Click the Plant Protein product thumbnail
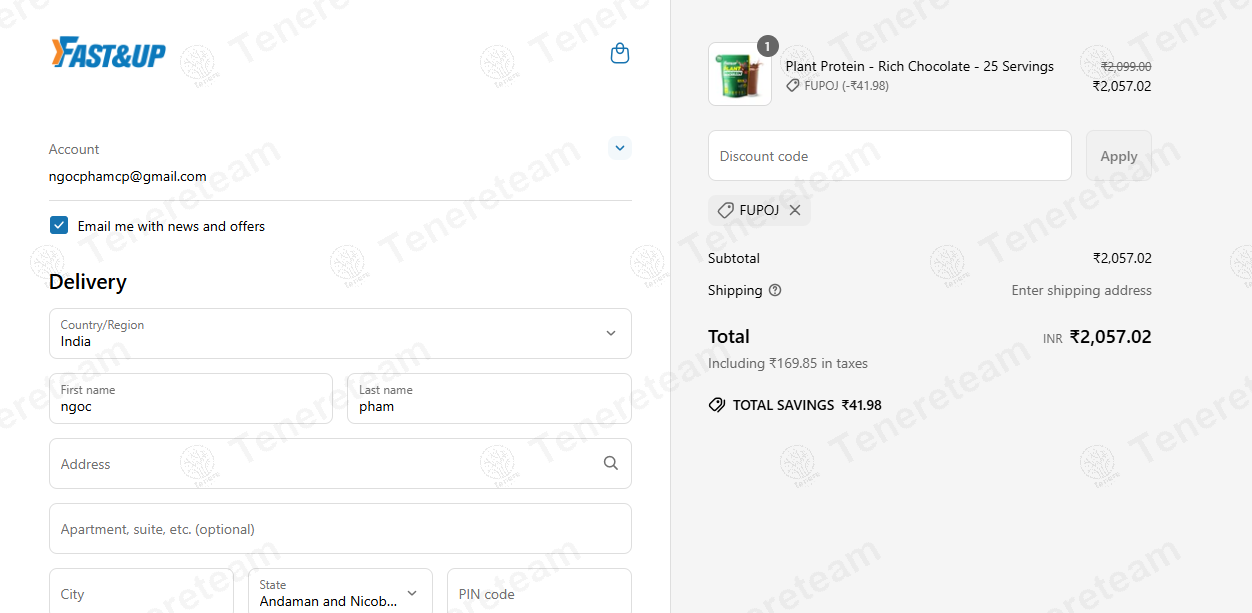The height and width of the screenshot is (613, 1252). click(x=740, y=74)
